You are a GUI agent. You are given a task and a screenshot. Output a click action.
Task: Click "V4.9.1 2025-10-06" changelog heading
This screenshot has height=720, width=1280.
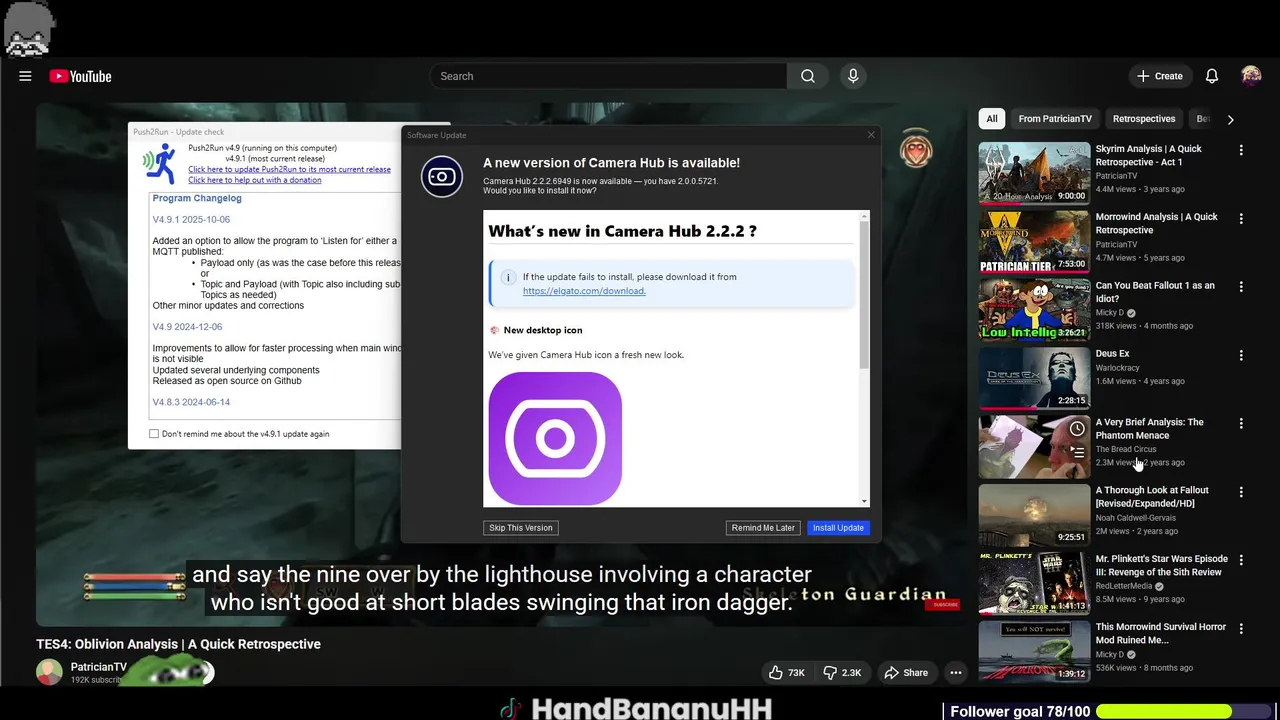(x=191, y=220)
